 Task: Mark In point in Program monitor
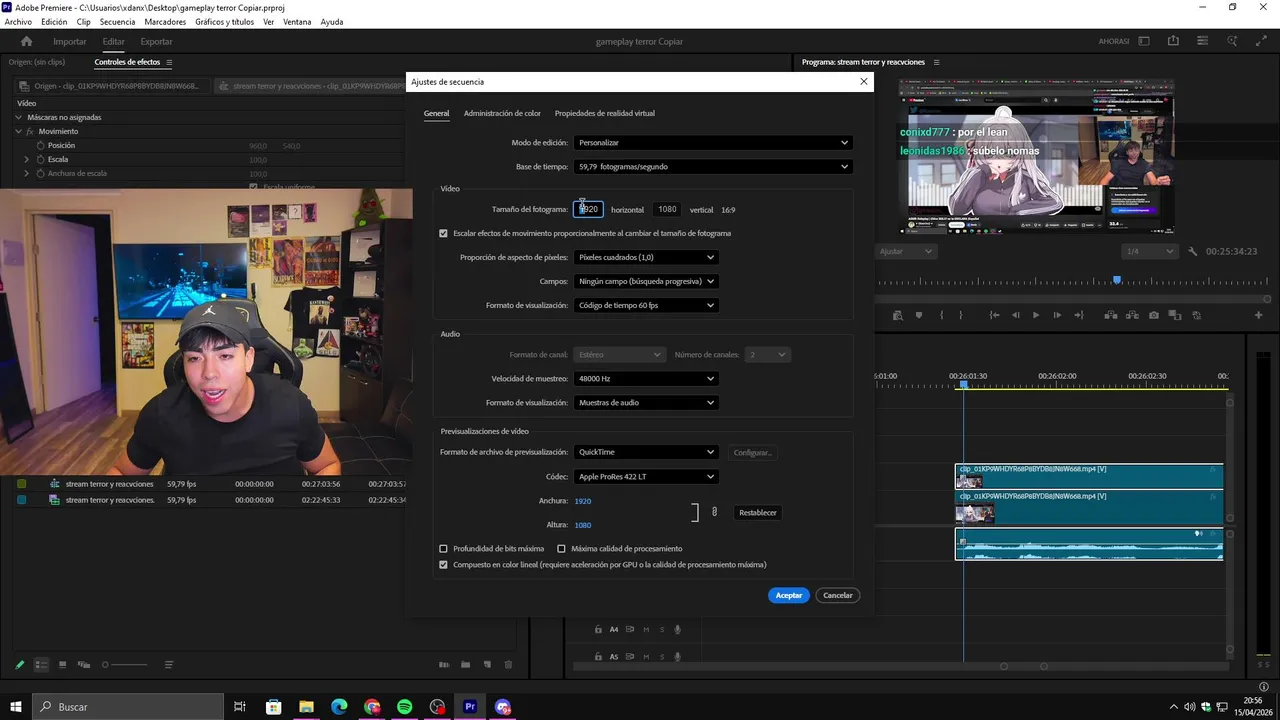tap(941, 315)
